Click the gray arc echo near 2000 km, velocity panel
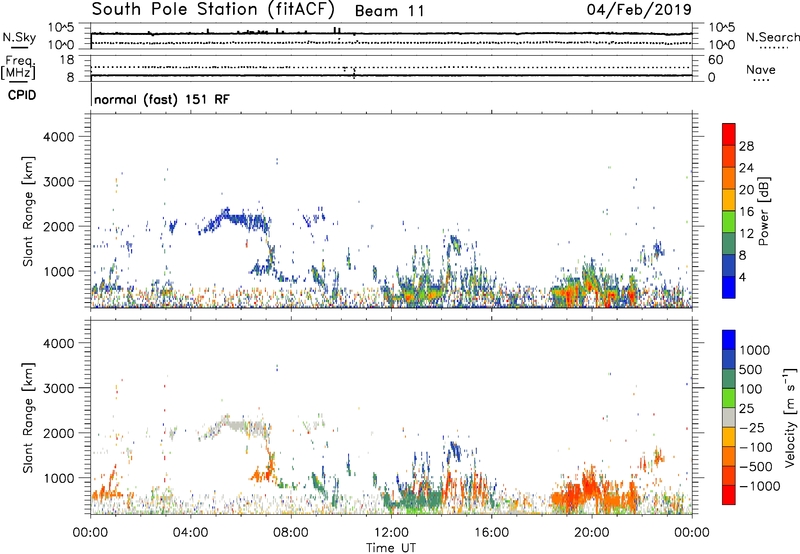The height and width of the screenshot is (554, 800). point(235,425)
